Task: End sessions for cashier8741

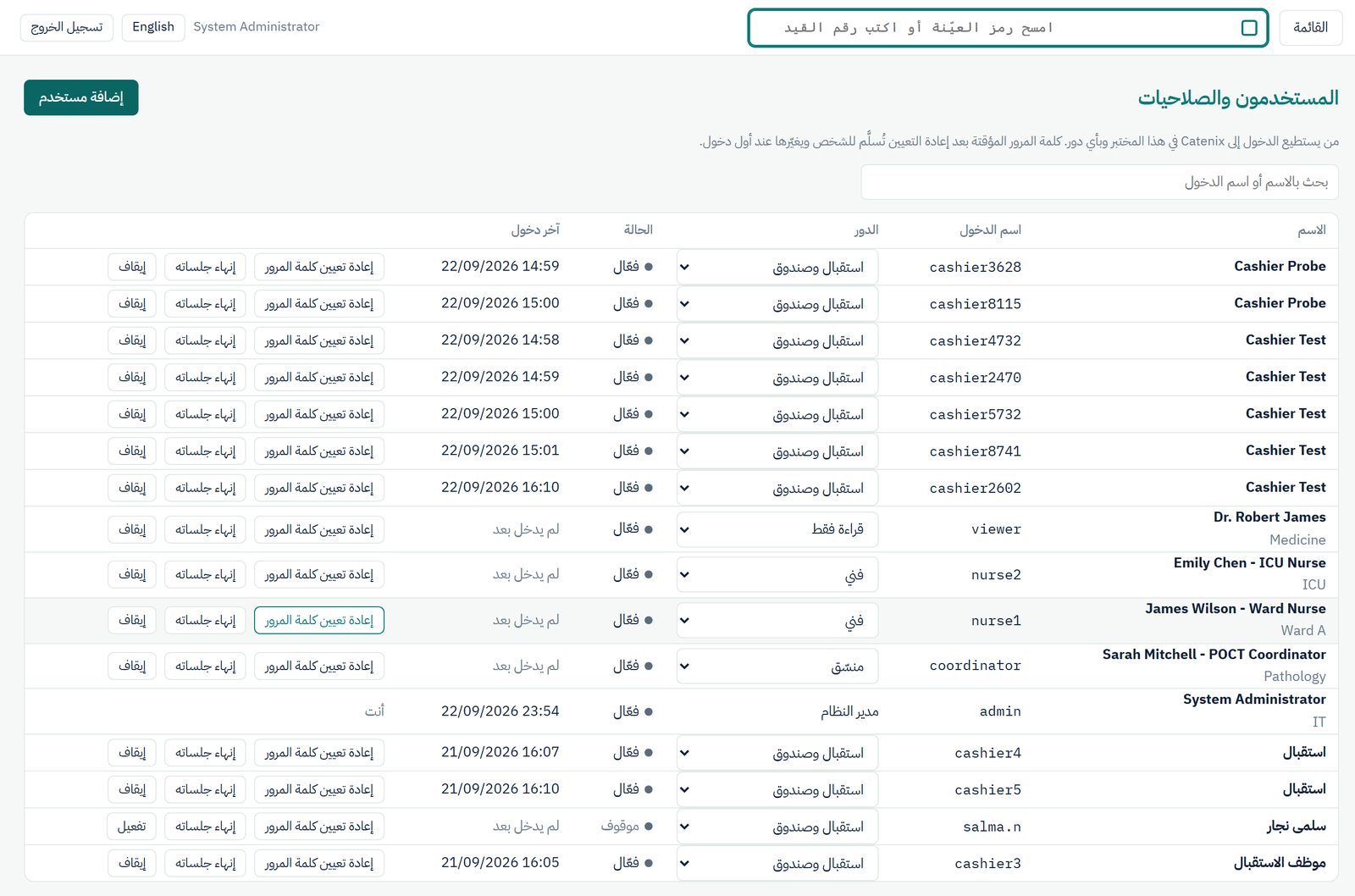Action: (206, 451)
